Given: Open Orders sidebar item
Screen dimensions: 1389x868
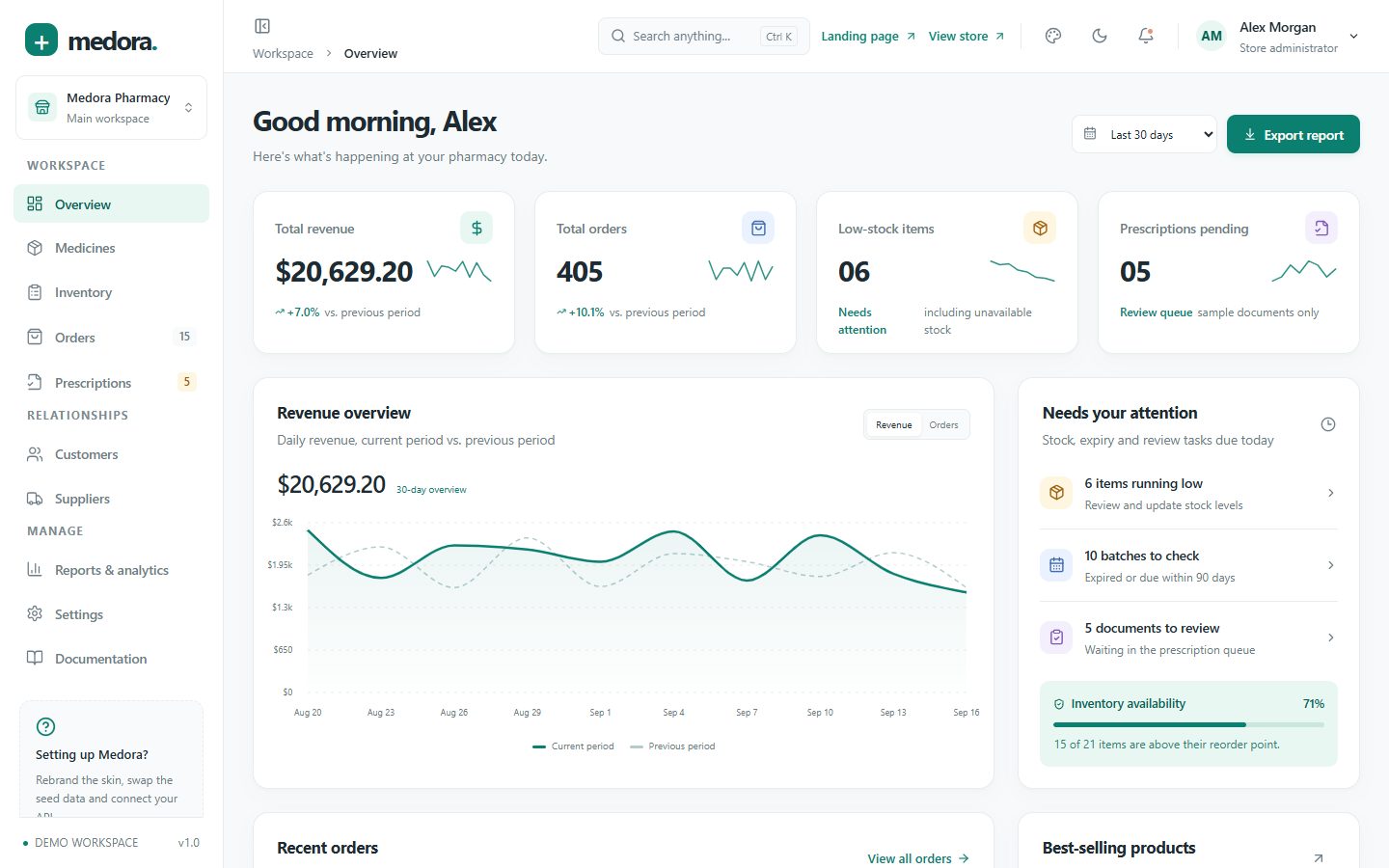Looking at the screenshot, I should tap(112, 337).
